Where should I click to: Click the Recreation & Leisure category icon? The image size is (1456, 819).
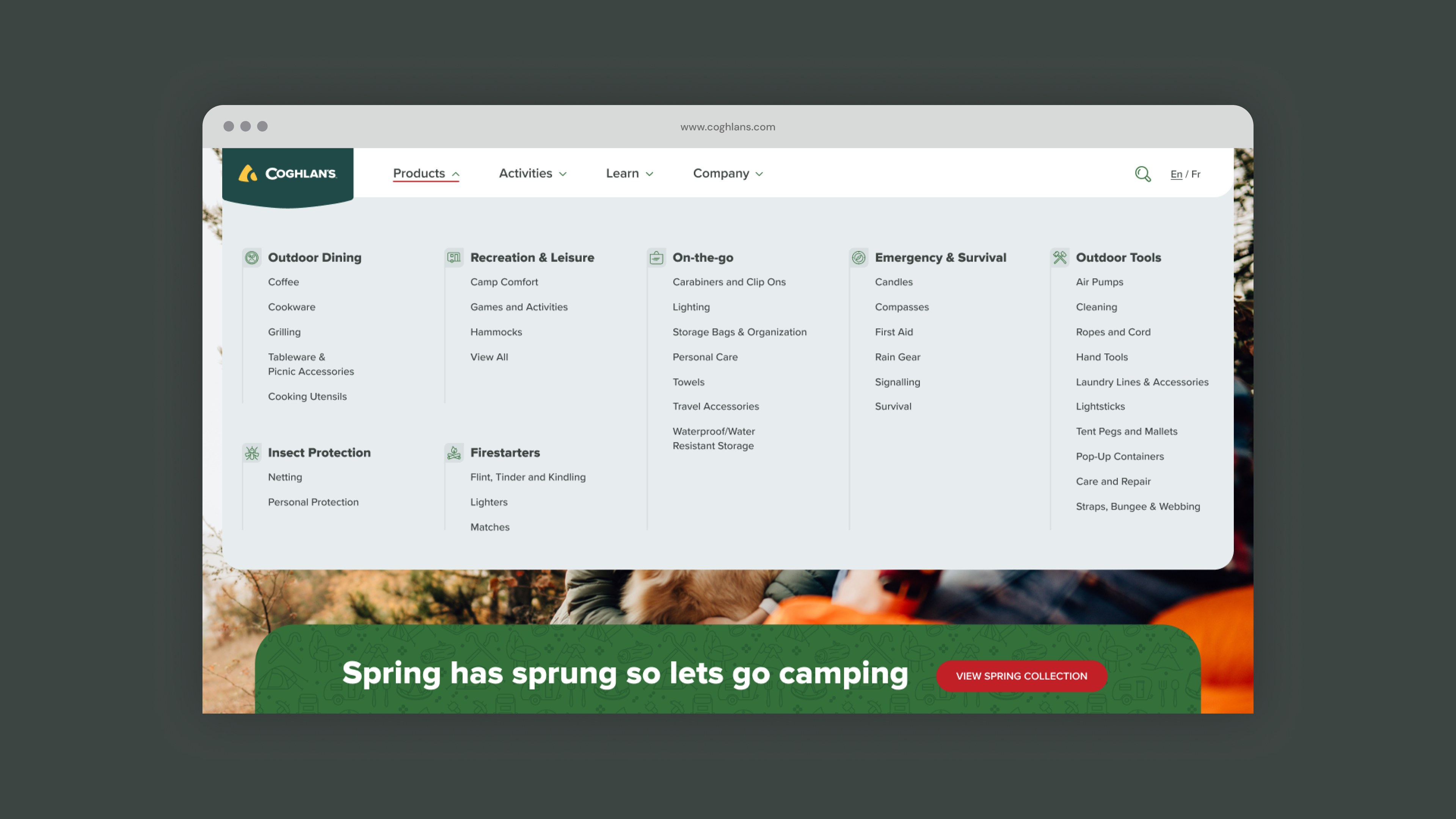[x=454, y=258]
